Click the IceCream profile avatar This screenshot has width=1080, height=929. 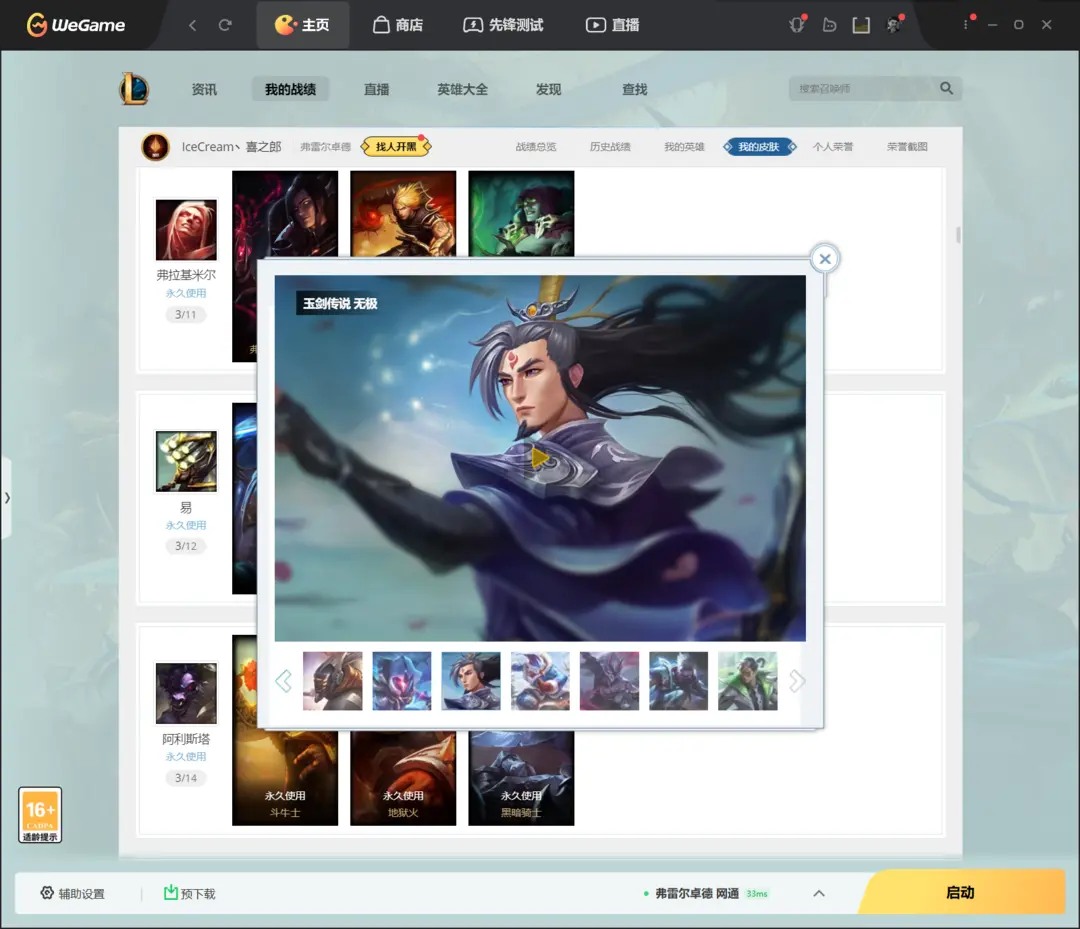156,147
